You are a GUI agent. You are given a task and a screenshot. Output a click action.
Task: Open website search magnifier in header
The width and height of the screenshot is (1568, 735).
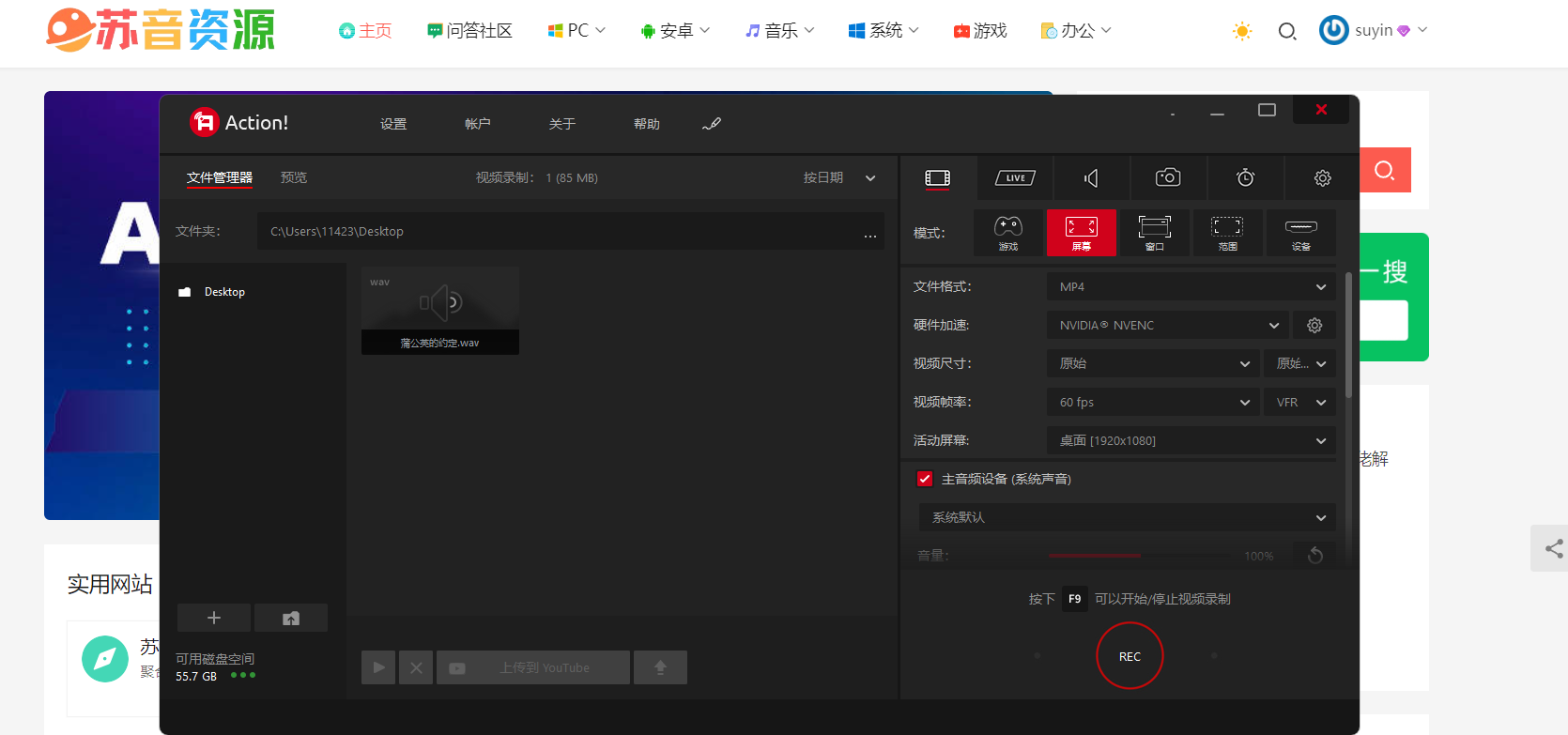click(x=1287, y=31)
